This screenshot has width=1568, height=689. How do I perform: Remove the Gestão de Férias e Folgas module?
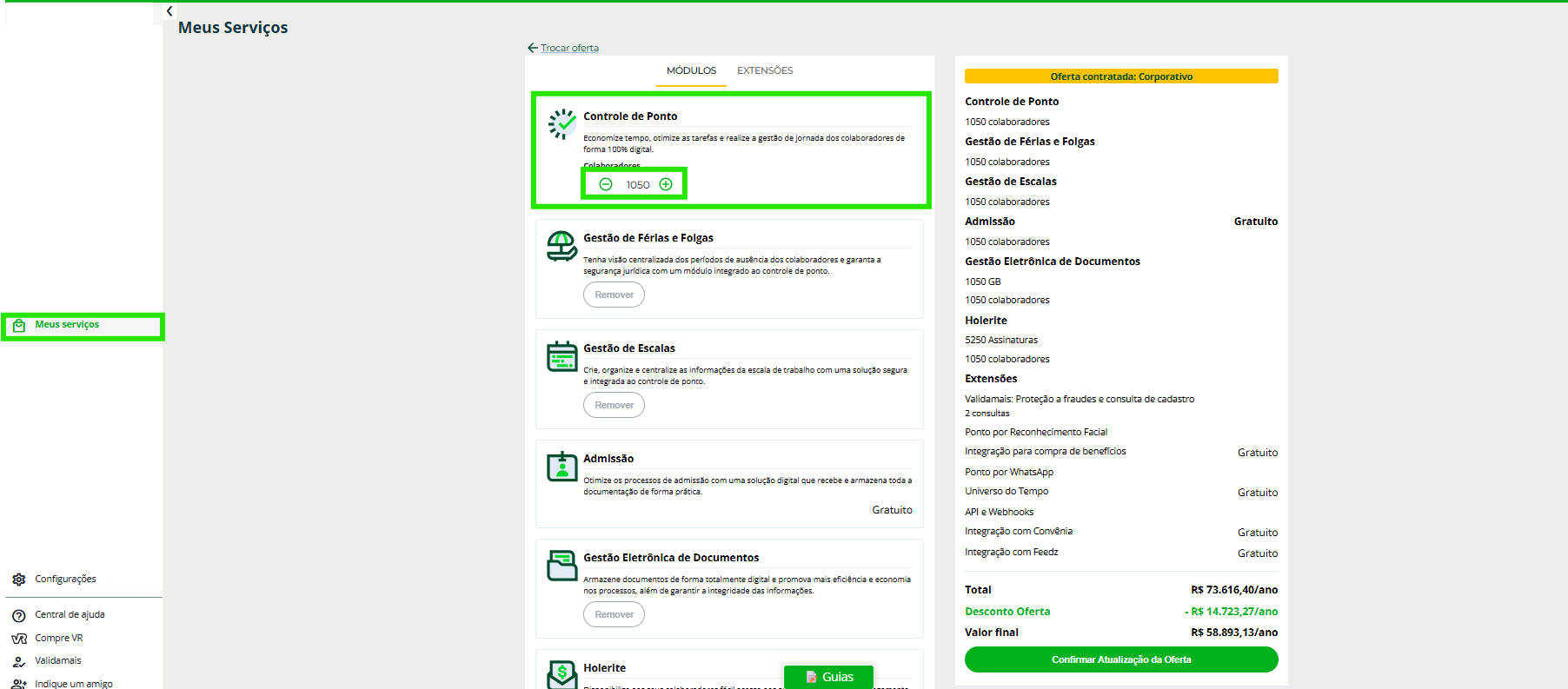click(614, 295)
